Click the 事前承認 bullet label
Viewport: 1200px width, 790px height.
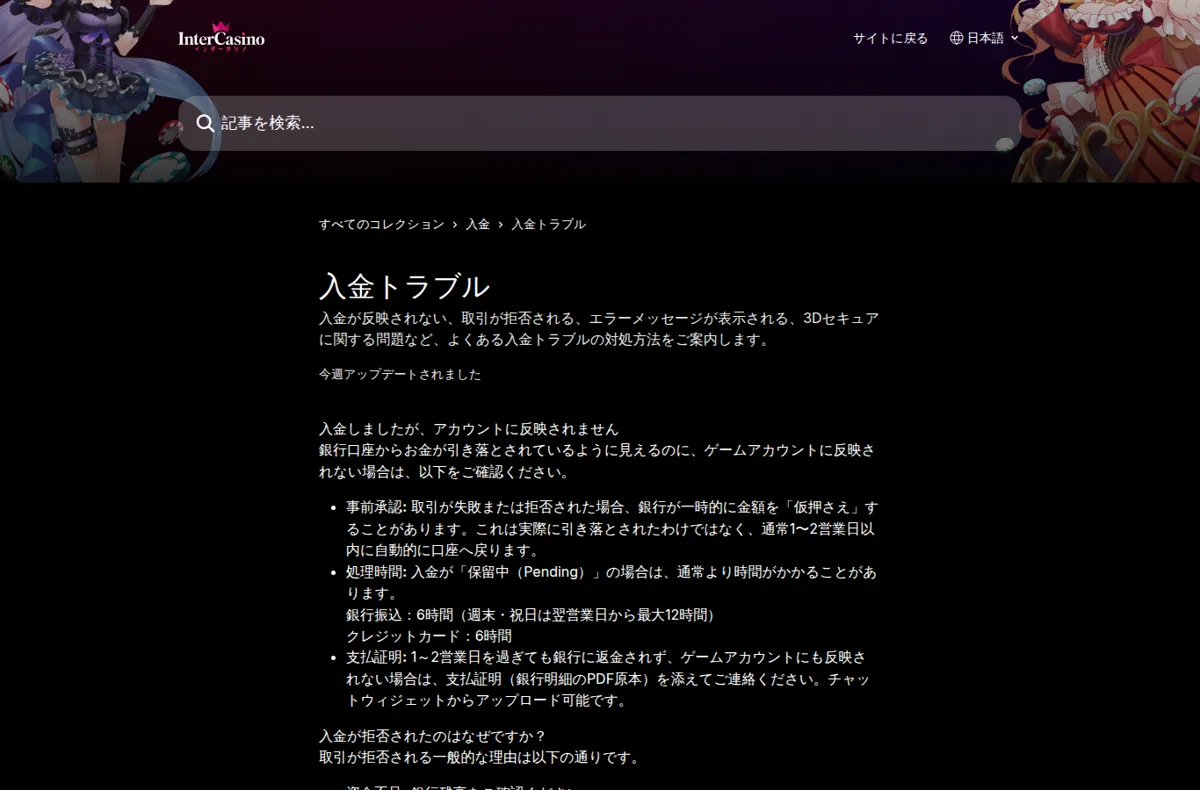(x=376, y=507)
